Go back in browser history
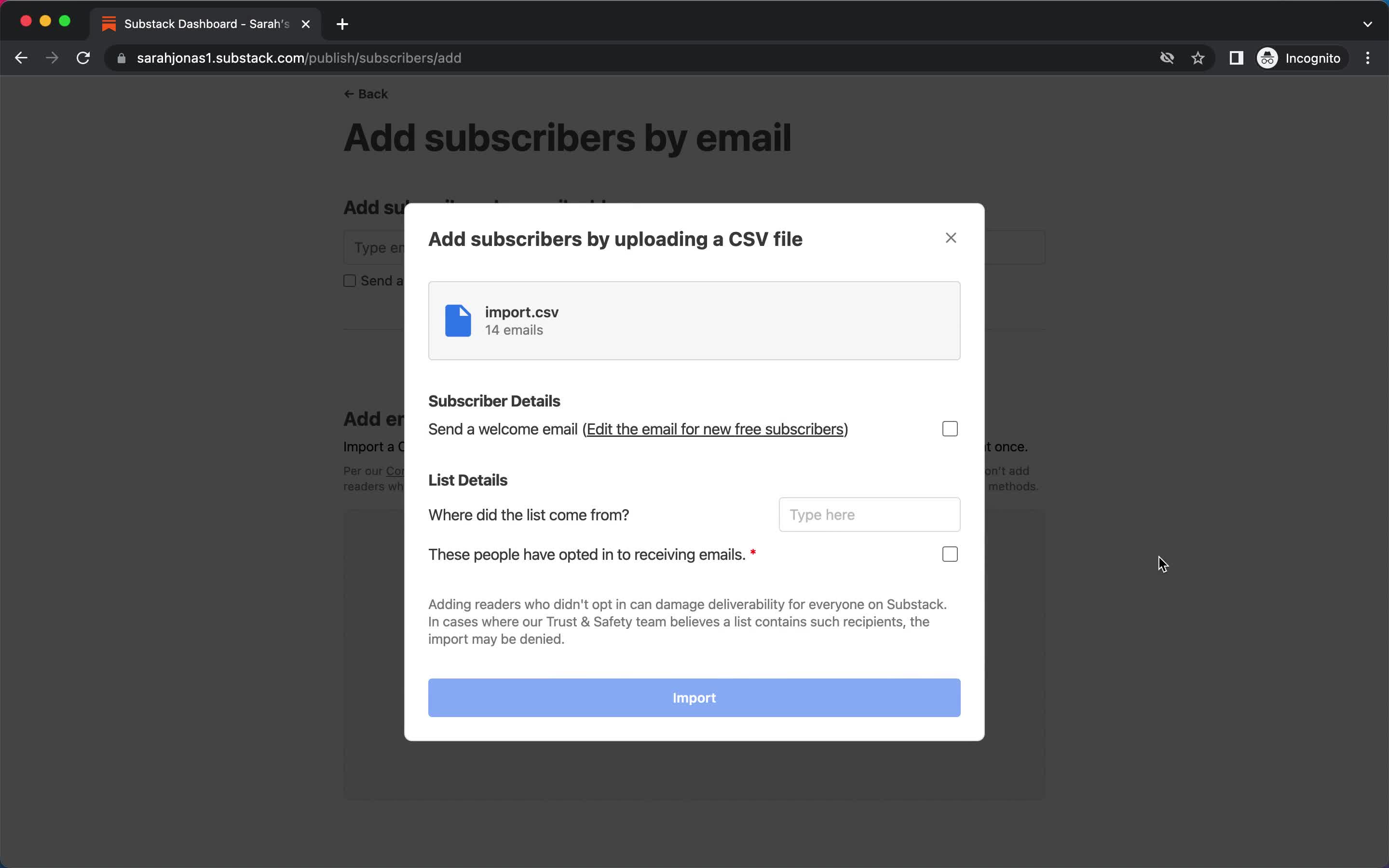 click(x=21, y=58)
